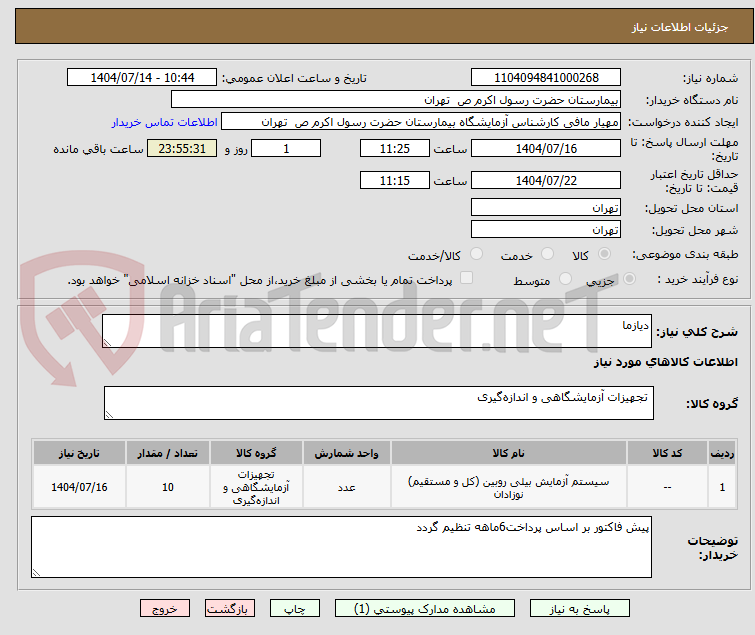Select the کالا radio button
755x635 pixels.
coord(604,254)
